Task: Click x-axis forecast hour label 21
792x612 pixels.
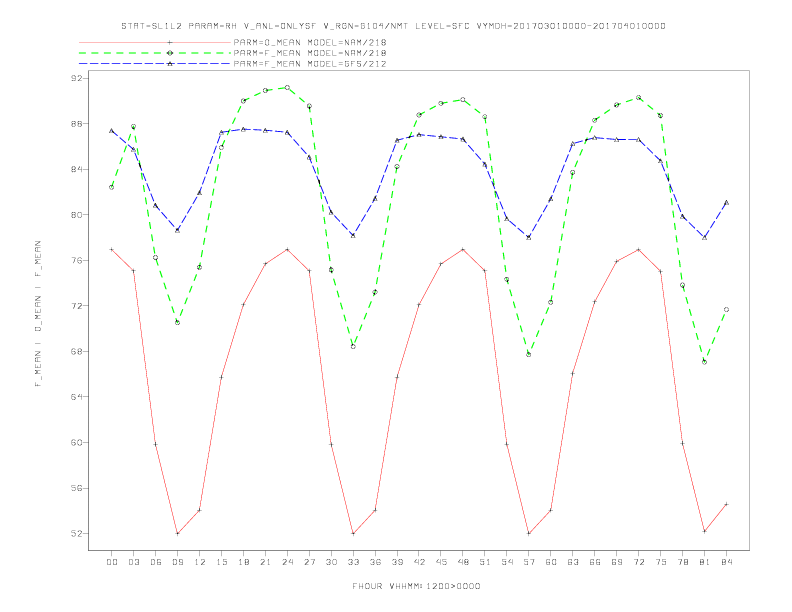Action: click(x=265, y=562)
